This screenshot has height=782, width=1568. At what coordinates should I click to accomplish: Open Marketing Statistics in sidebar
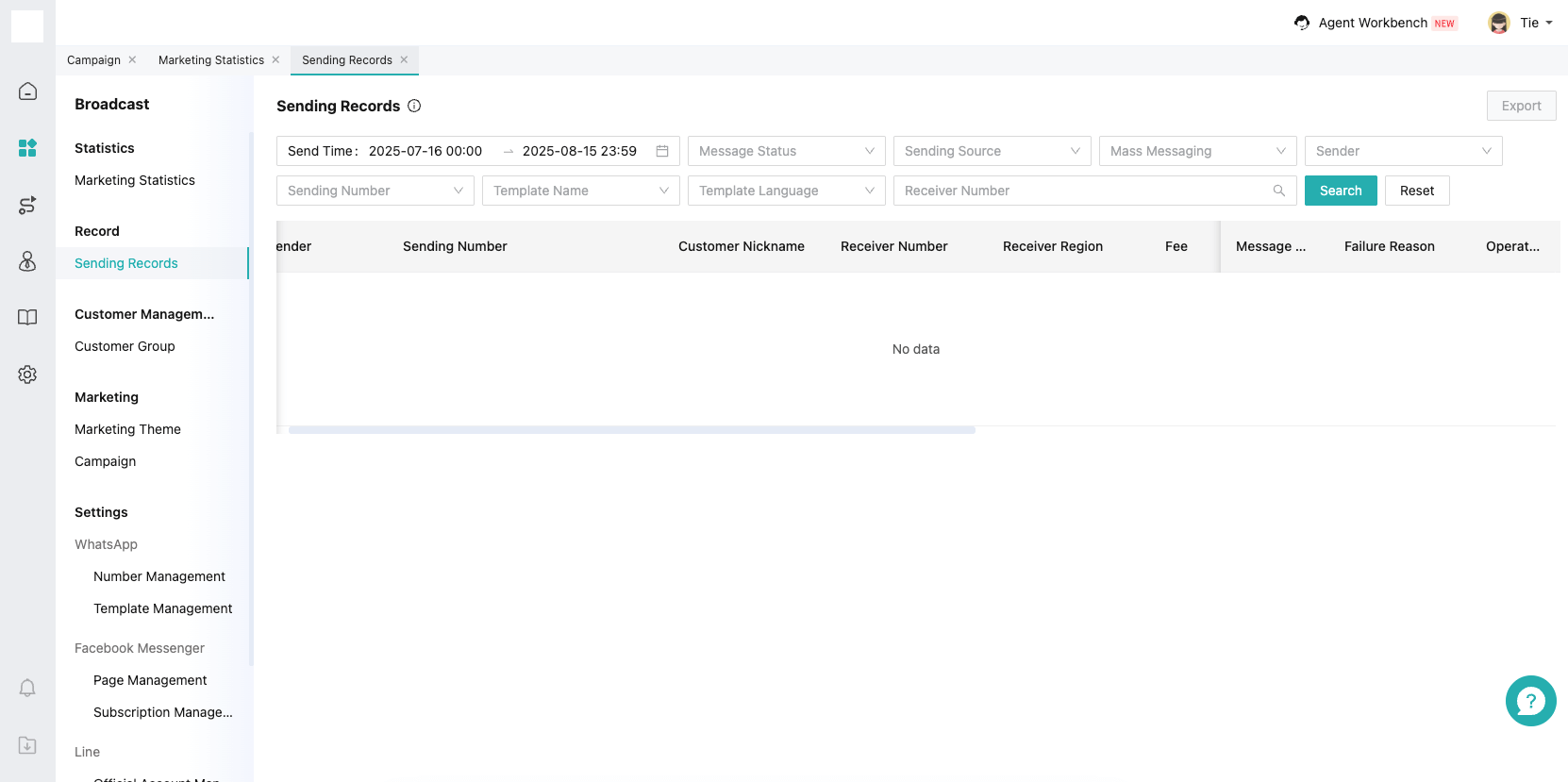135,180
